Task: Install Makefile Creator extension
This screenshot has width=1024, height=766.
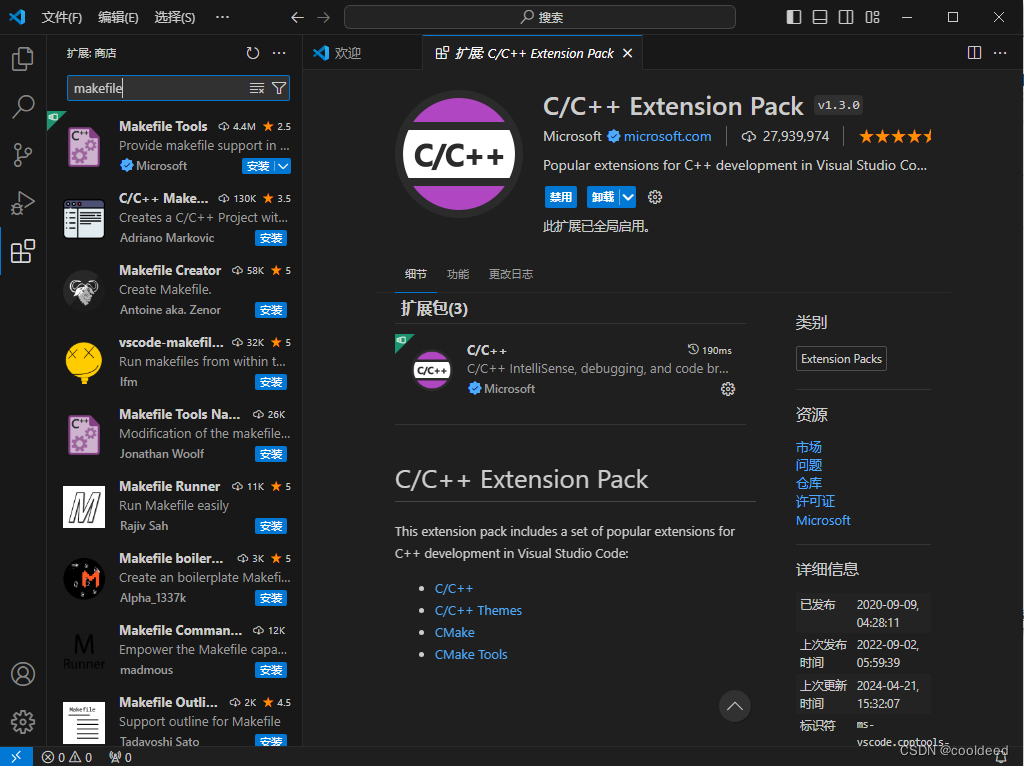Action: point(271,310)
